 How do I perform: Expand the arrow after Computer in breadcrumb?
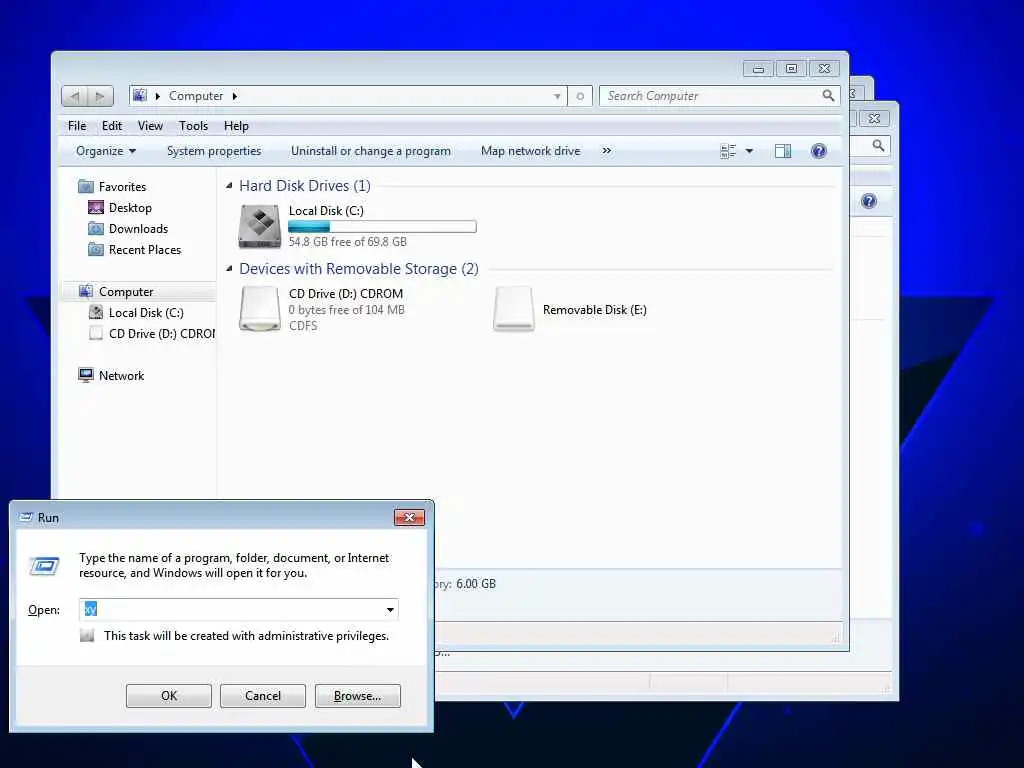[x=234, y=96]
